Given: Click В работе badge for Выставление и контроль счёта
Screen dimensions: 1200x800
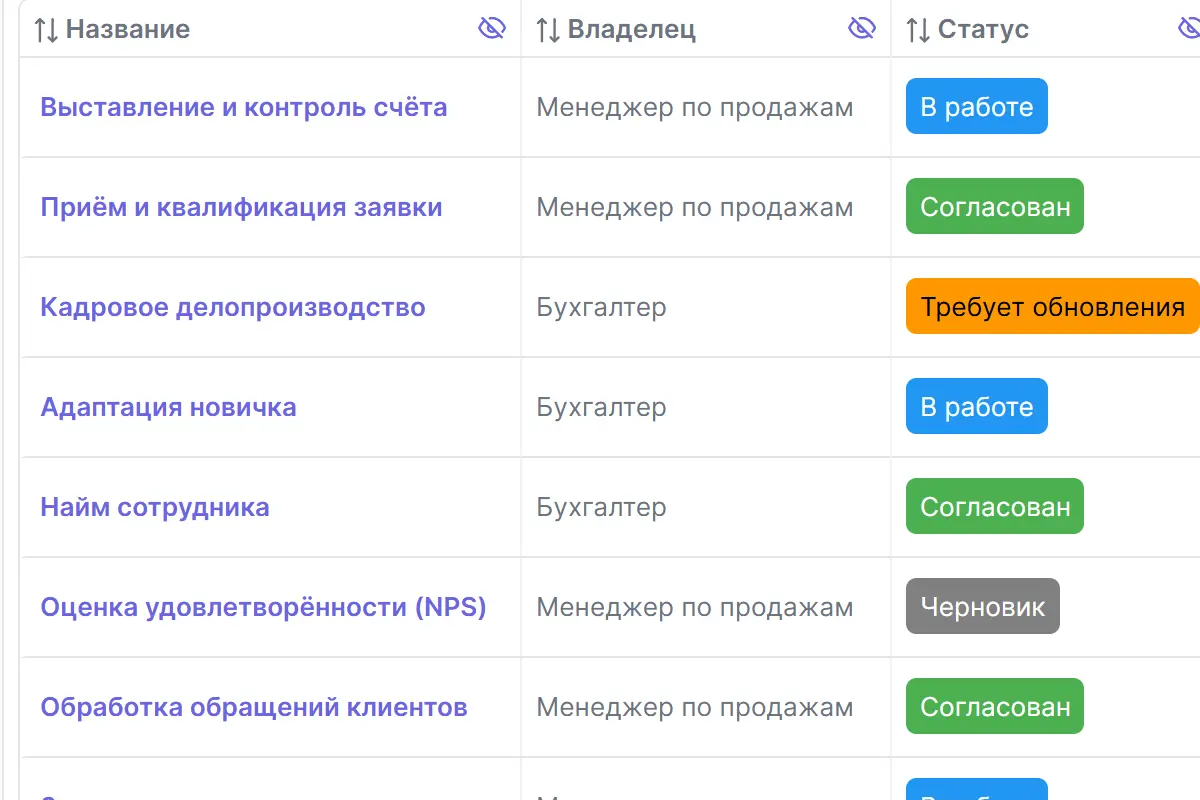Looking at the screenshot, I should pos(977,106).
